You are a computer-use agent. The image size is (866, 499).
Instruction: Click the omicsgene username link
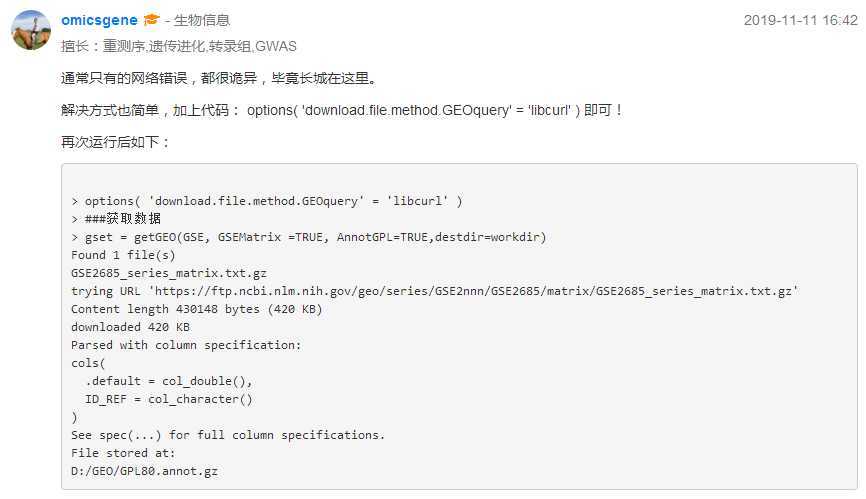[99, 20]
